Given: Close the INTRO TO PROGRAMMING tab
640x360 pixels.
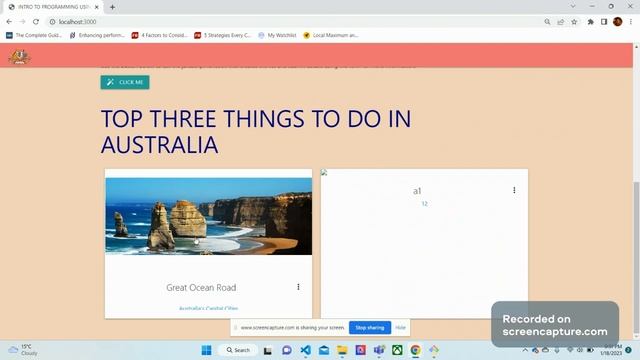Looking at the screenshot, I should (97, 7).
